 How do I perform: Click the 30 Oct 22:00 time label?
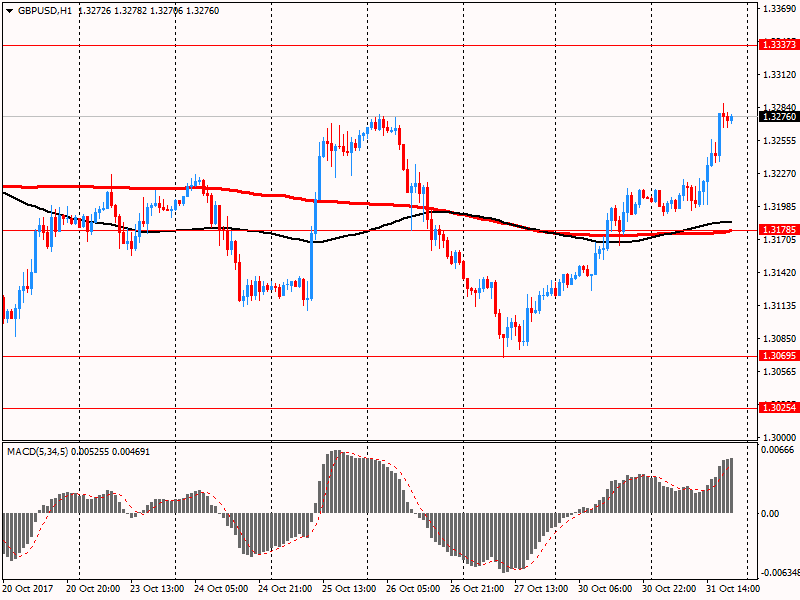coord(669,589)
